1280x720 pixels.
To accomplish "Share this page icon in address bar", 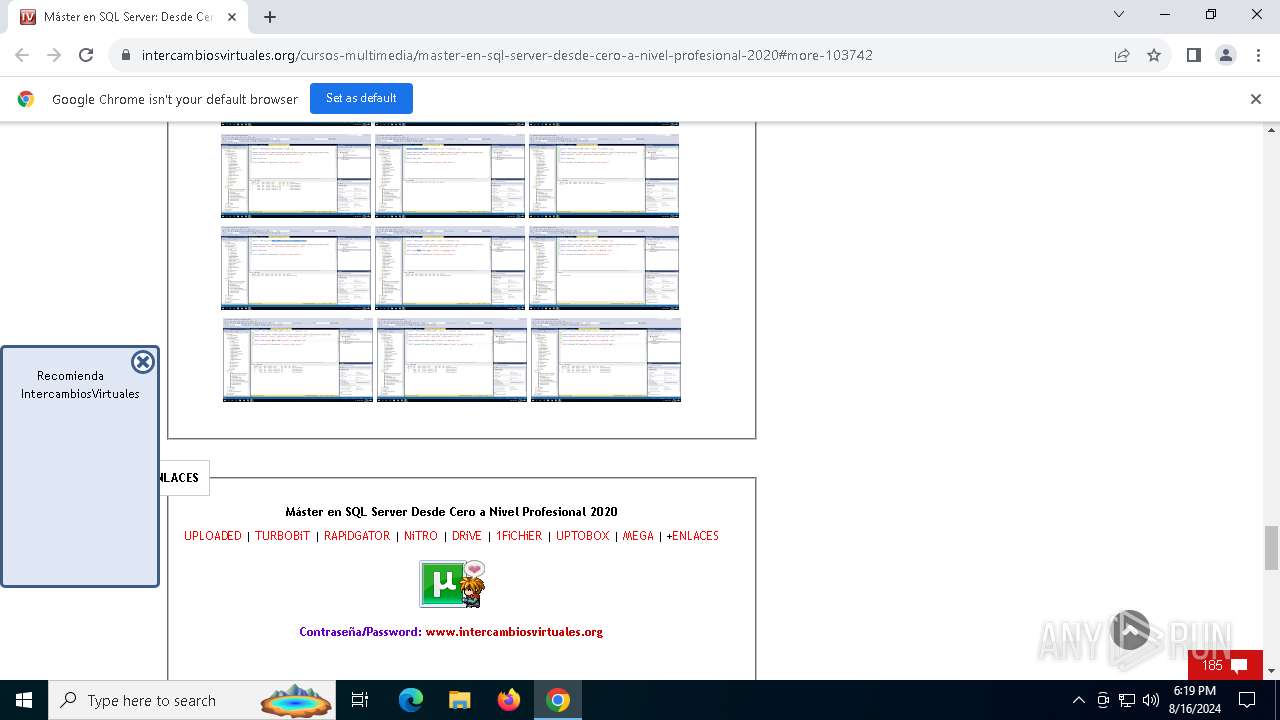I will 1122,55.
